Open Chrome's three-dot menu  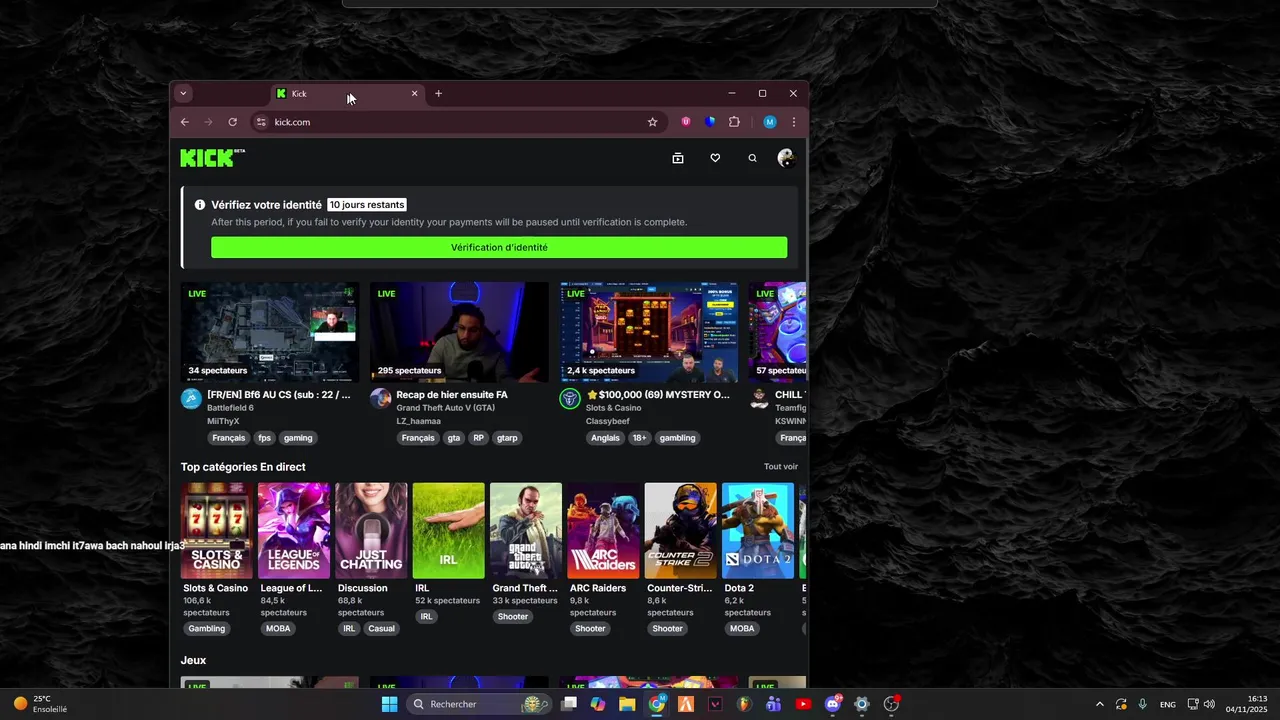pos(794,122)
